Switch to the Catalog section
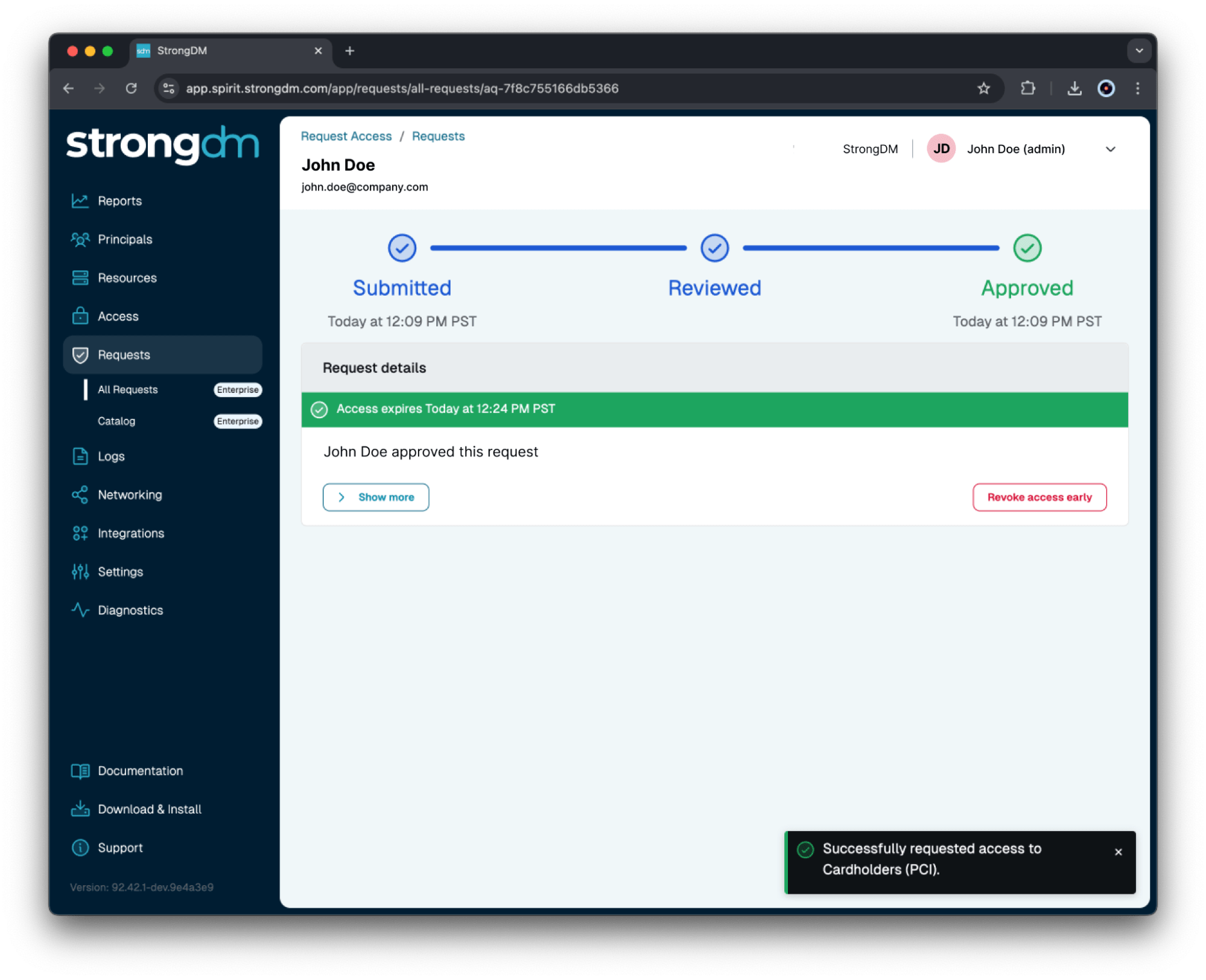 (x=116, y=421)
